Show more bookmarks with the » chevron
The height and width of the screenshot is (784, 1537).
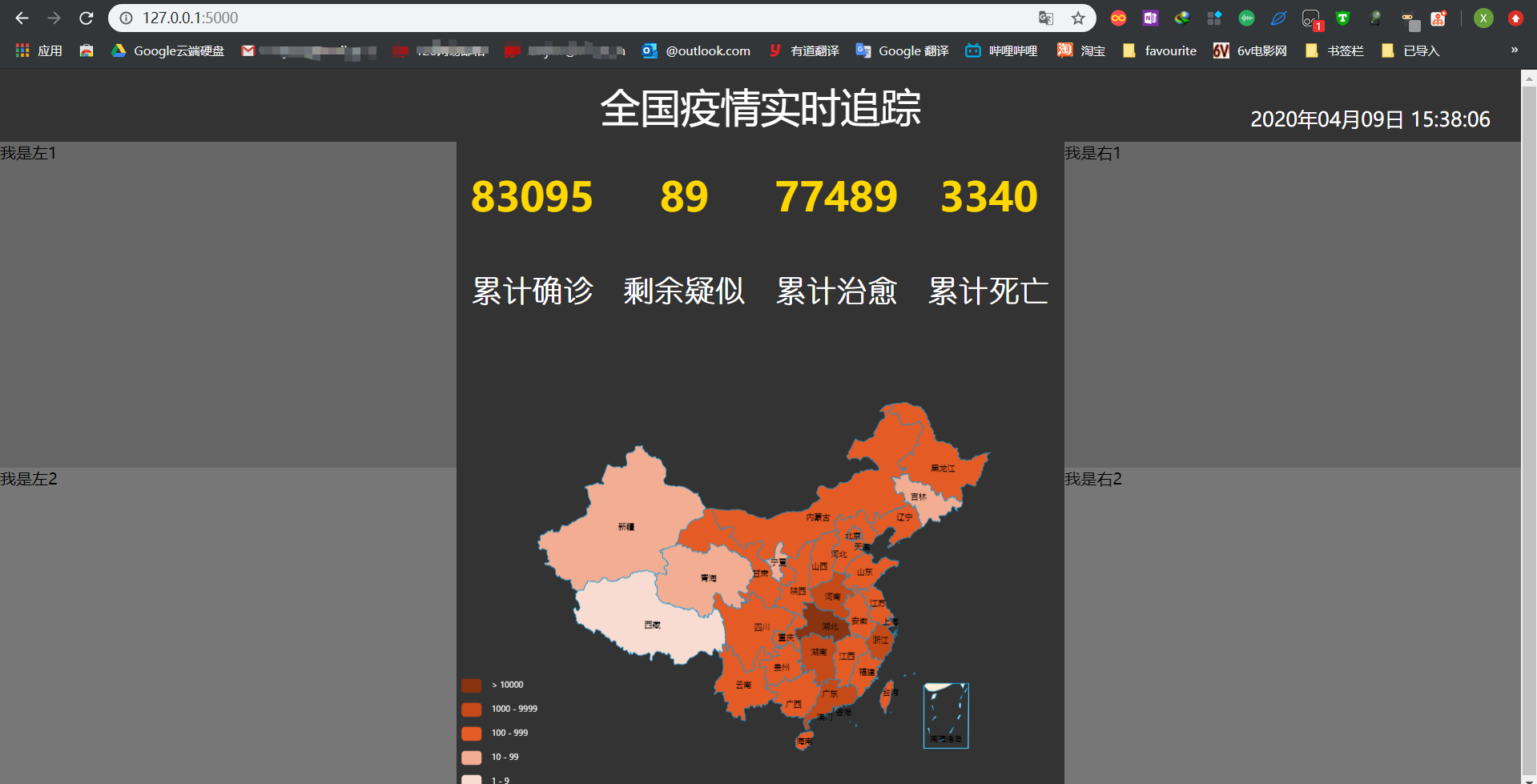click(1514, 50)
